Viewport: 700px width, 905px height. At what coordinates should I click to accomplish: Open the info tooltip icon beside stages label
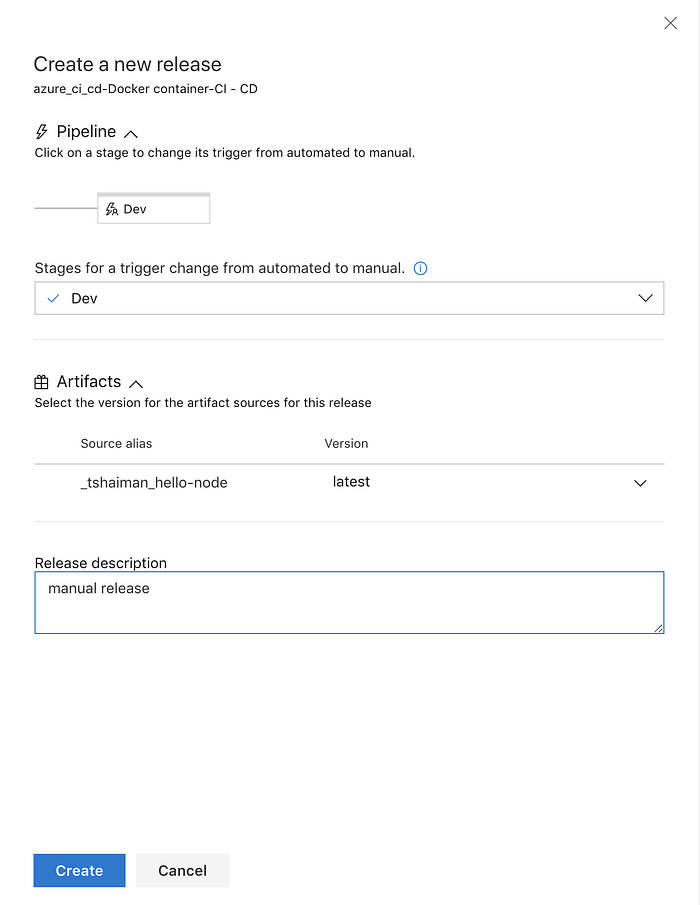(420, 268)
